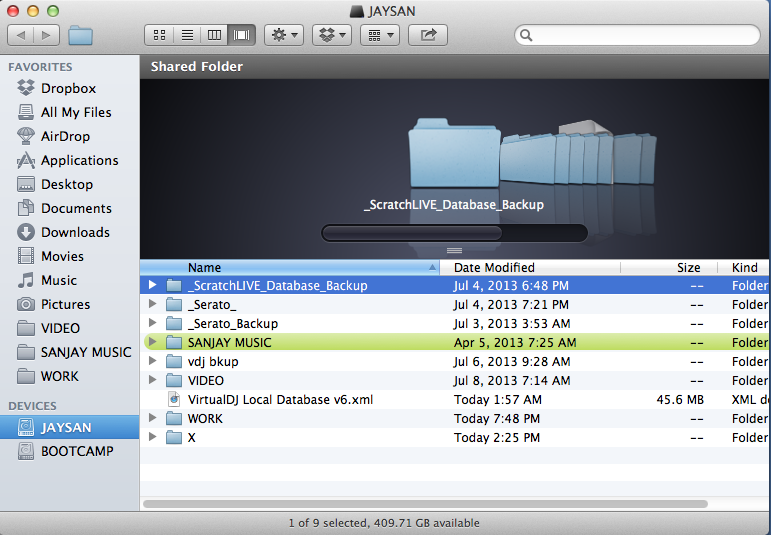Open the Action gear menu
771x535 pixels.
284,35
